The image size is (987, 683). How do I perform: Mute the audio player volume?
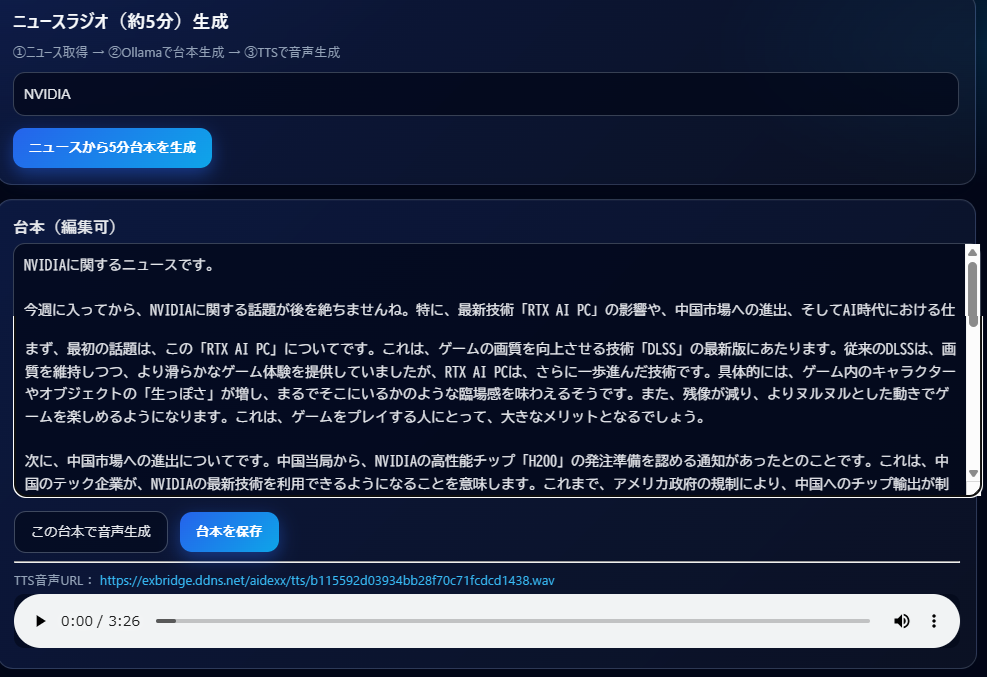pyautogui.click(x=901, y=621)
